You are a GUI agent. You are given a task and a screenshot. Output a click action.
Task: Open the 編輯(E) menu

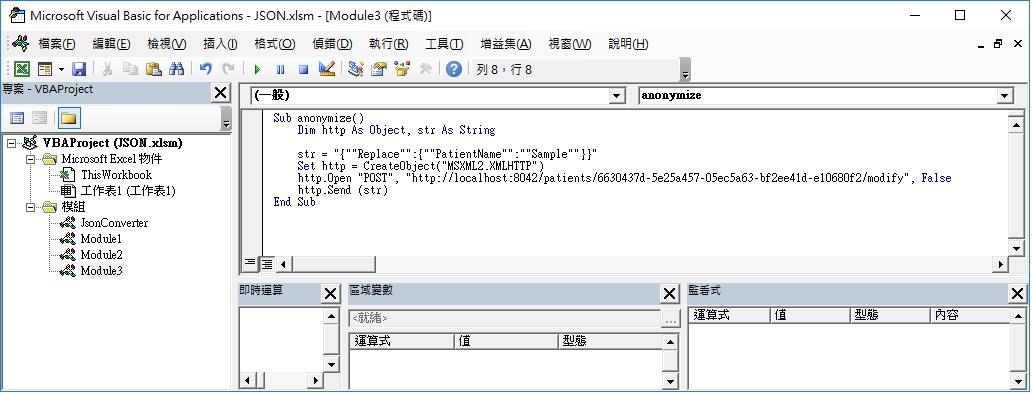click(111, 44)
